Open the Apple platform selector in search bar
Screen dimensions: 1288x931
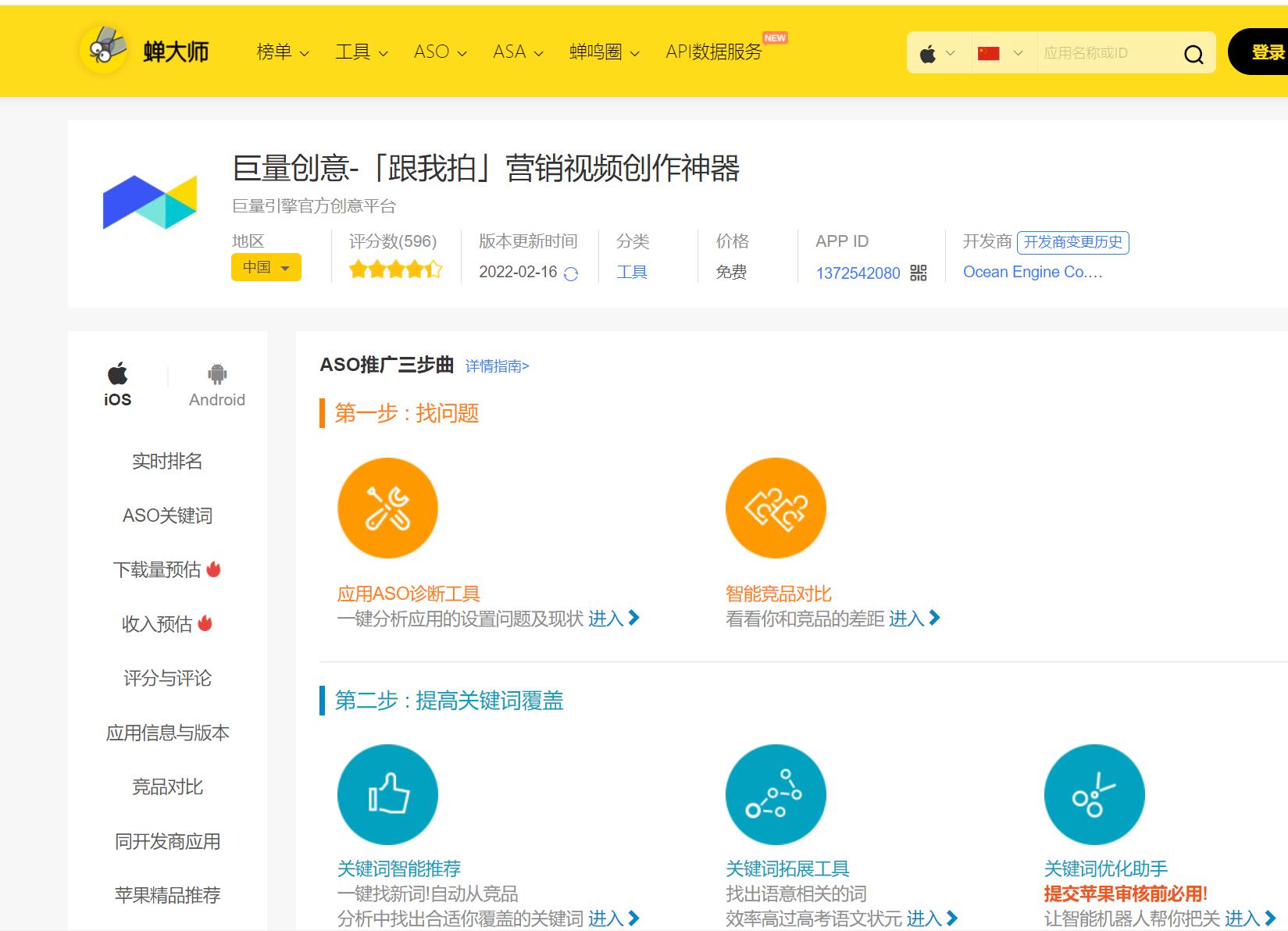(x=938, y=53)
